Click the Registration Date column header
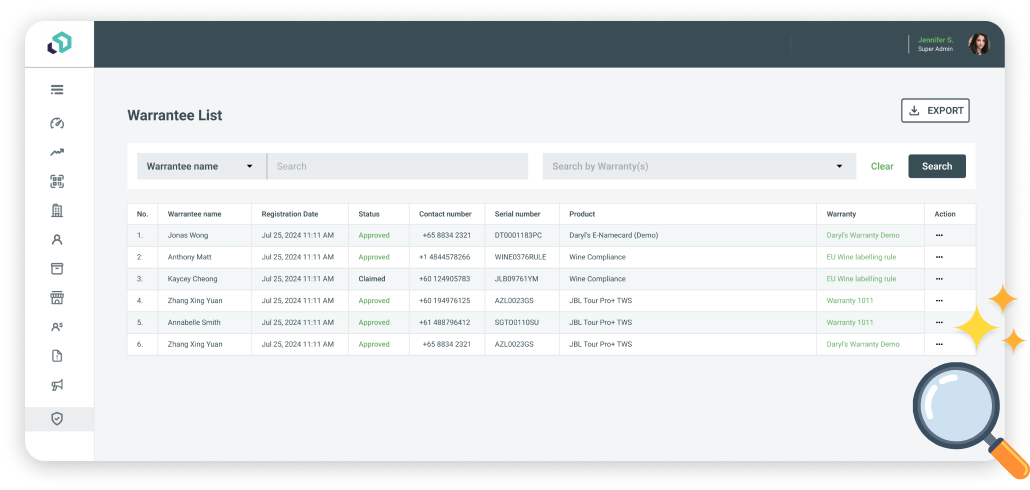The height and width of the screenshot is (490, 1030). click(x=290, y=214)
